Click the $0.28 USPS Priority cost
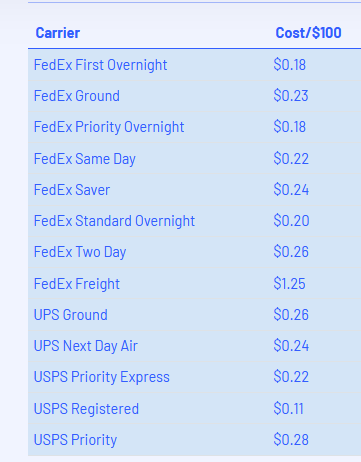361x462 pixels. coord(291,440)
